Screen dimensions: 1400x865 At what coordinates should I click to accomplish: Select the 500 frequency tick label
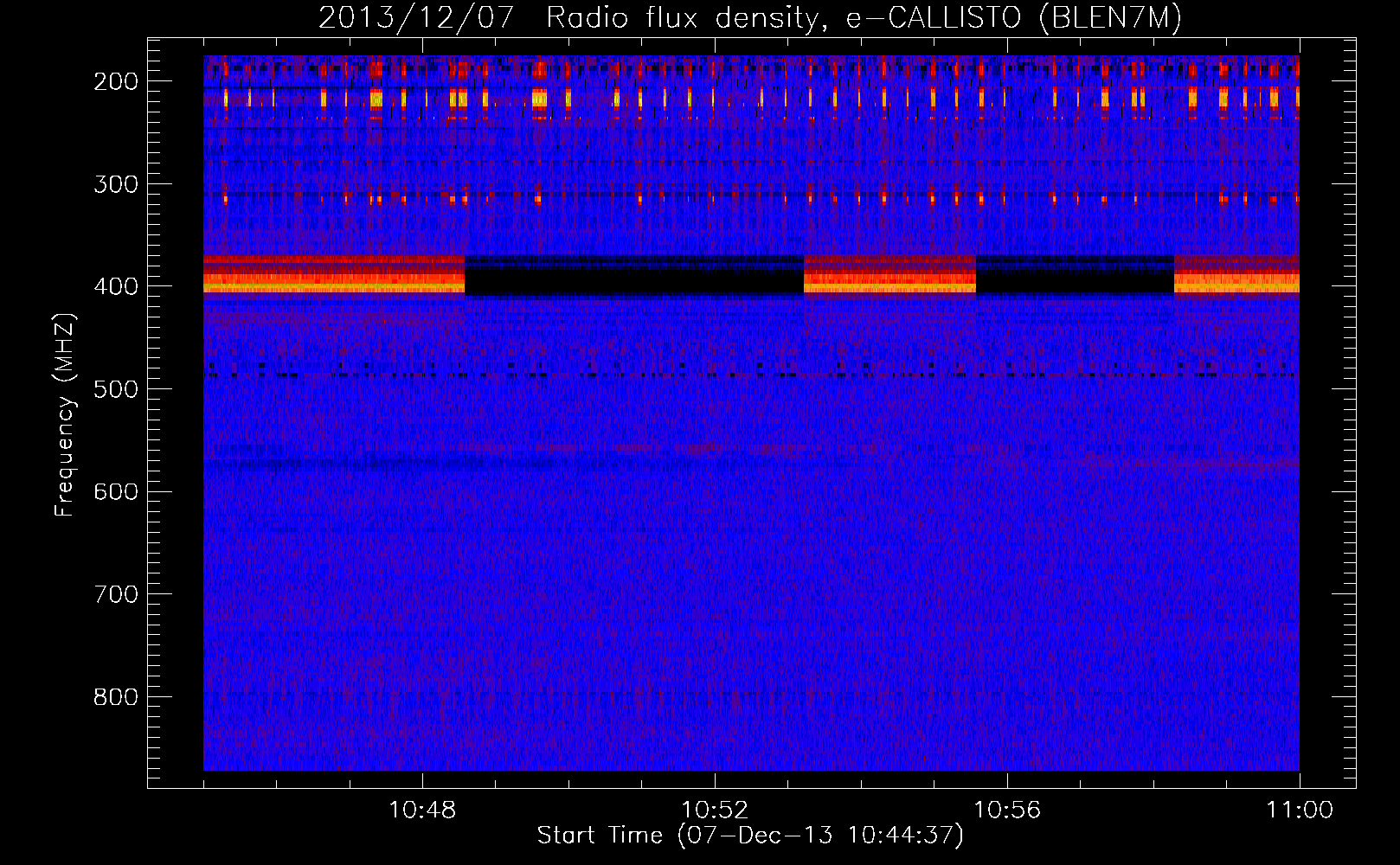(116, 389)
